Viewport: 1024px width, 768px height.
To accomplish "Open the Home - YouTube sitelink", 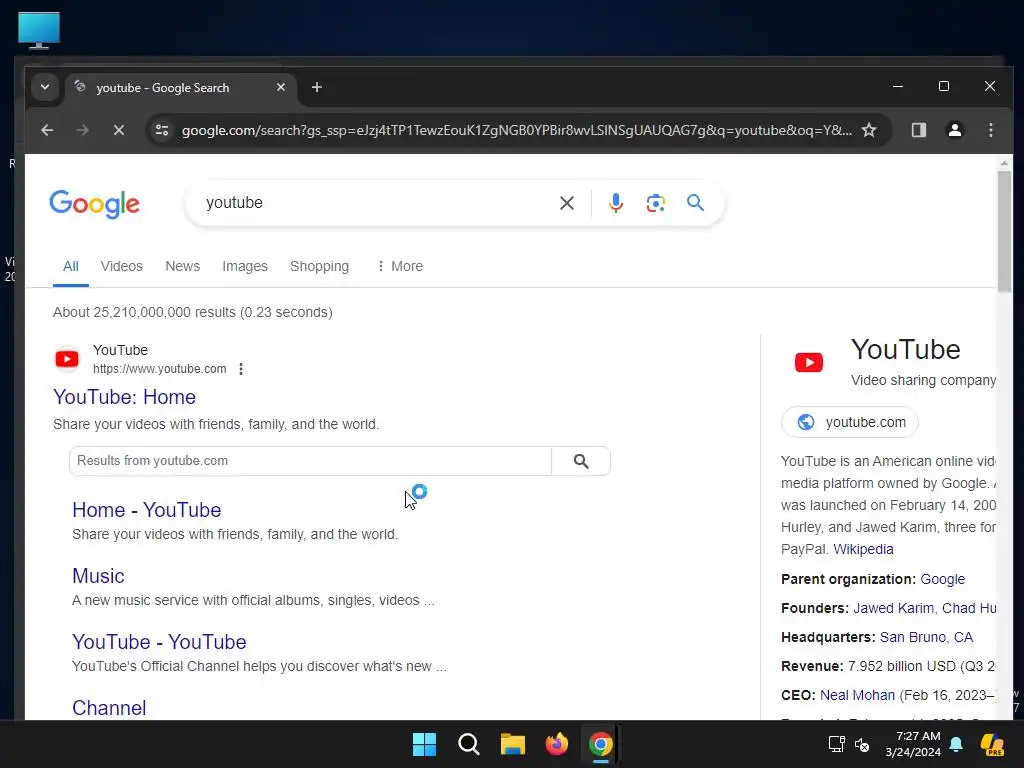I will 146,510.
